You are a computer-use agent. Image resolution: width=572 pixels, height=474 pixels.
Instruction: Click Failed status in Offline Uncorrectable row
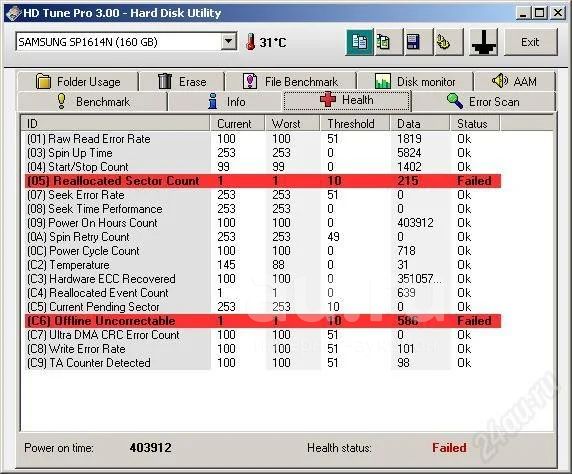point(474,321)
